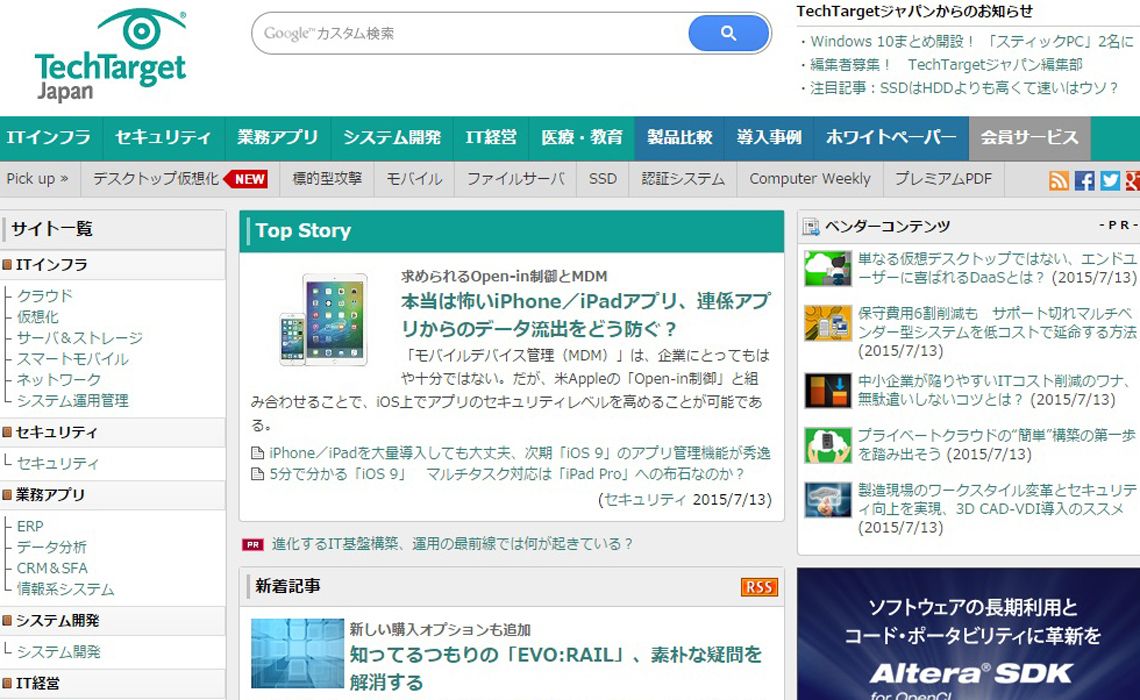1140x700 pixels.
Task: Expand the システム開発 sidebar section header
Action: click(x=58, y=621)
